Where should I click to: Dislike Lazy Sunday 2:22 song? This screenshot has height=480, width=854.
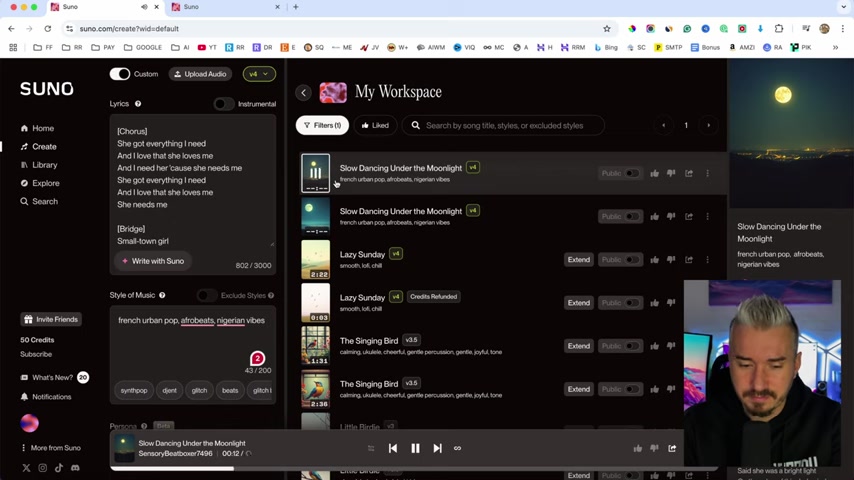click(x=671, y=259)
